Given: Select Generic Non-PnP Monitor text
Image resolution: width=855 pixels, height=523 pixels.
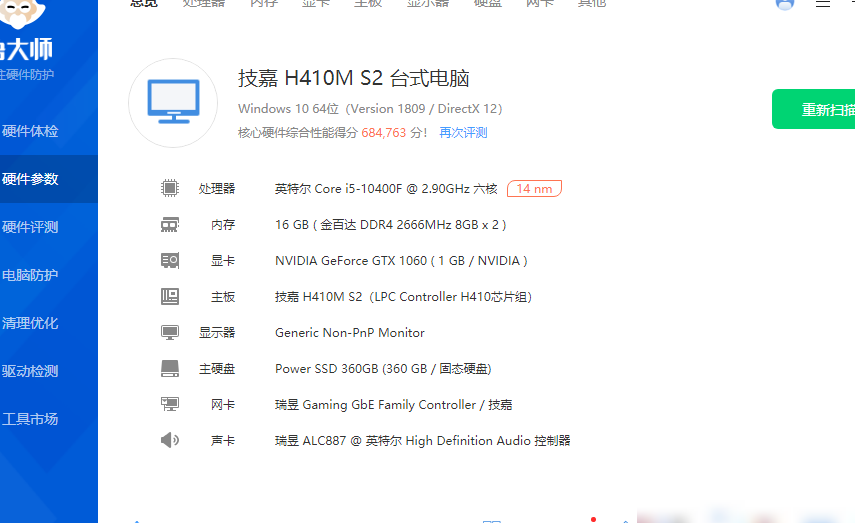Looking at the screenshot, I should (x=350, y=333).
